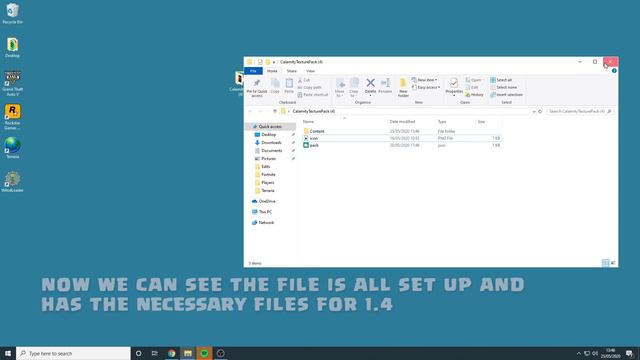Viewport: 640px width, 360px height.
Task: Open Documents in navigation pane
Action: [x=271, y=151]
